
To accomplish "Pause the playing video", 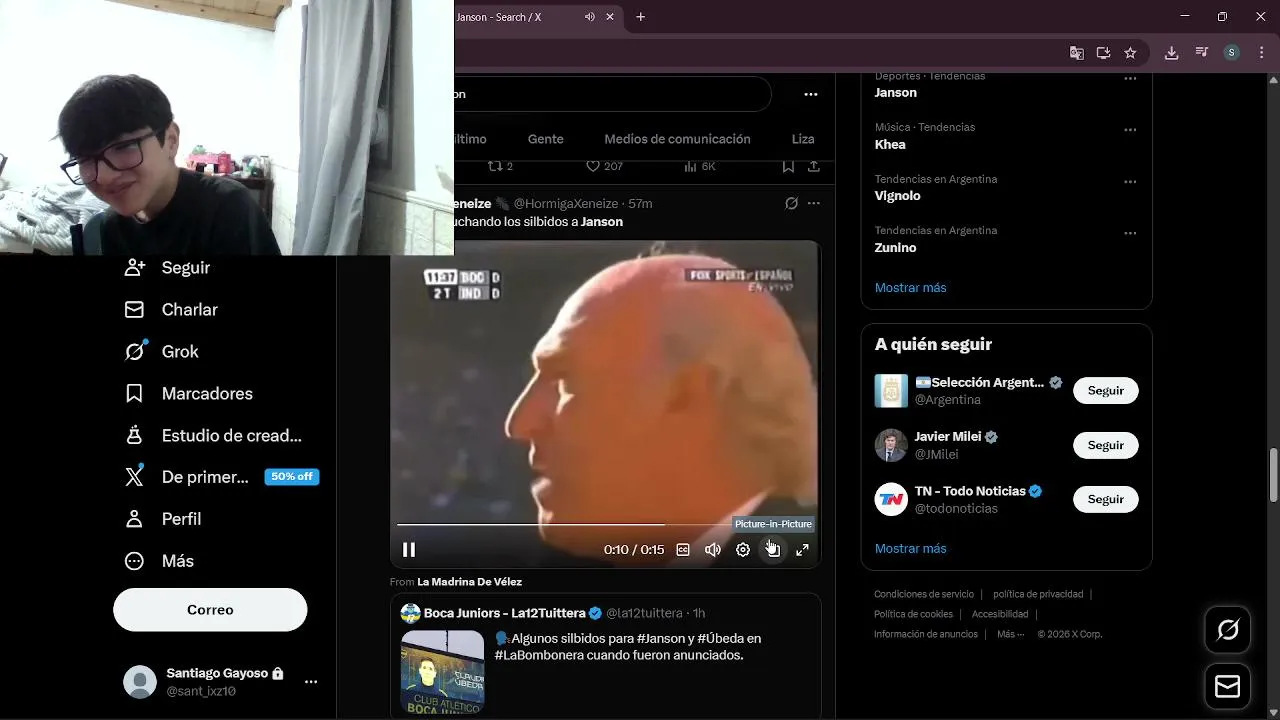I will point(409,549).
